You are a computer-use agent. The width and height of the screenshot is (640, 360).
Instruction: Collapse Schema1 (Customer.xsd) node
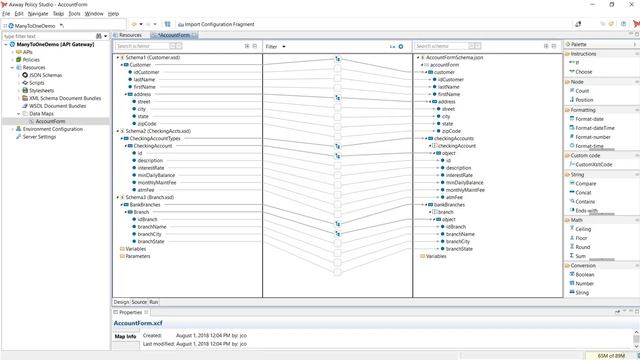click(118, 58)
